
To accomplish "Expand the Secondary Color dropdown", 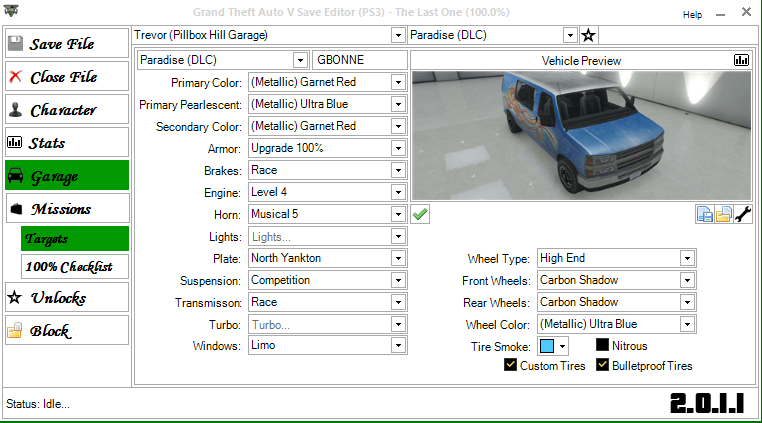I will pyautogui.click(x=398, y=126).
